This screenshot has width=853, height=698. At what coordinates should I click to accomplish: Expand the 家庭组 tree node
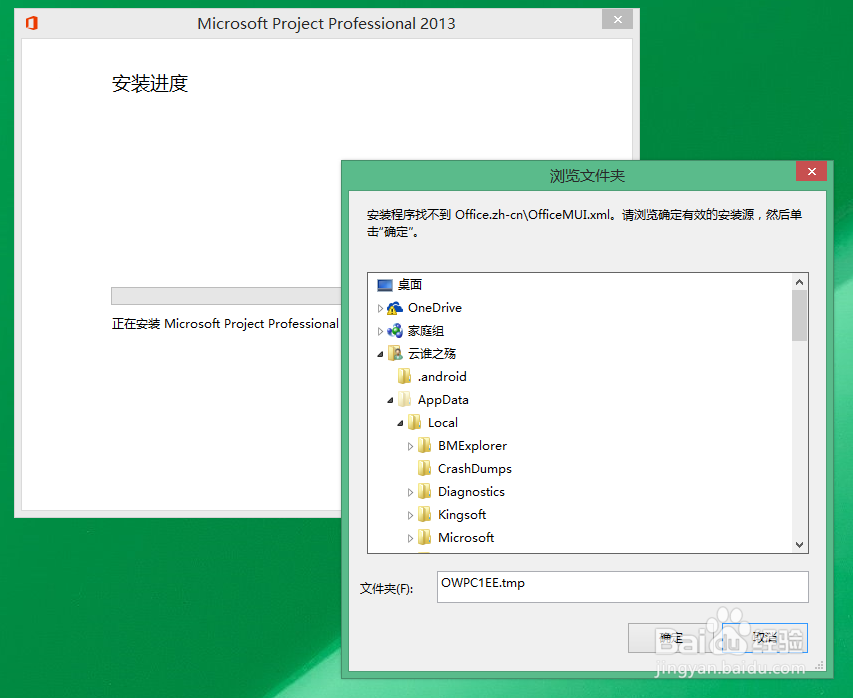[x=380, y=331]
